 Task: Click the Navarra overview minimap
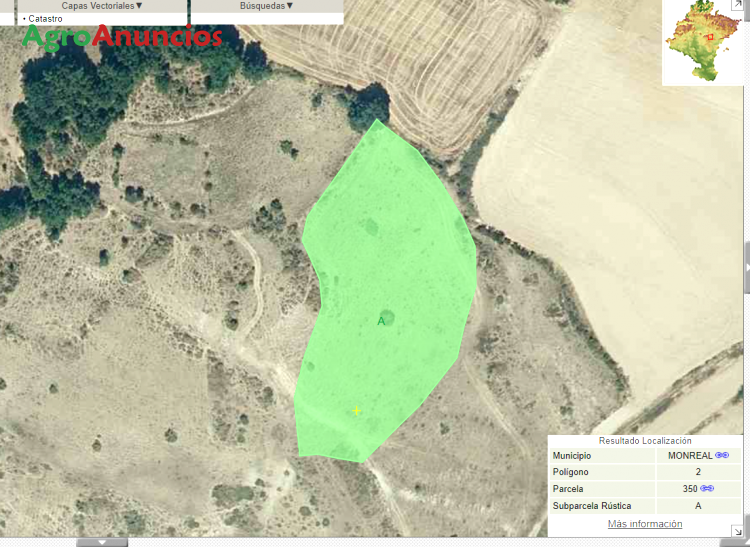pyautogui.click(x=702, y=42)
